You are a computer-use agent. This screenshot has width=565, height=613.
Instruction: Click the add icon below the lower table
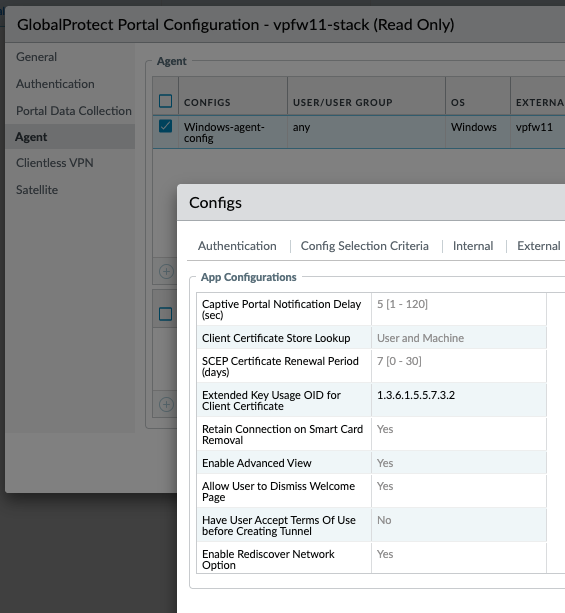coord(166,404)
